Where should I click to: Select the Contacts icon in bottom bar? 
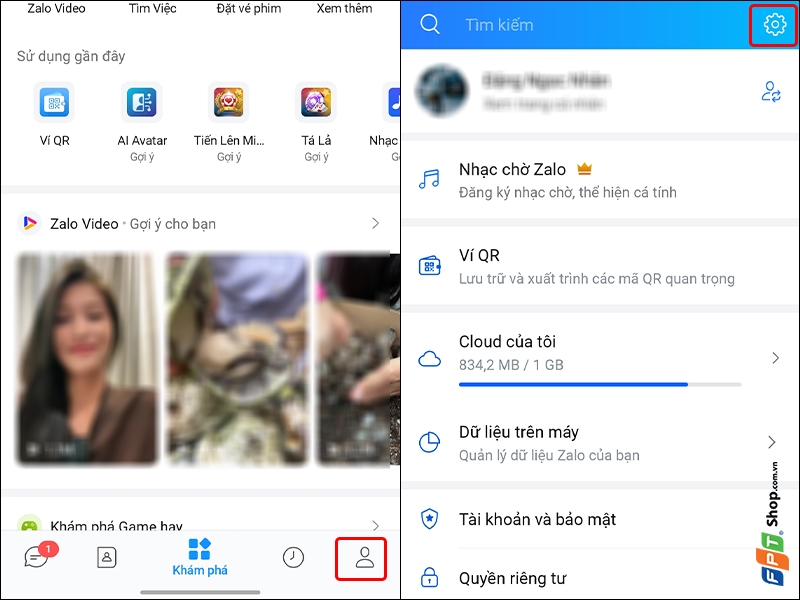click(x=106, y=558)
